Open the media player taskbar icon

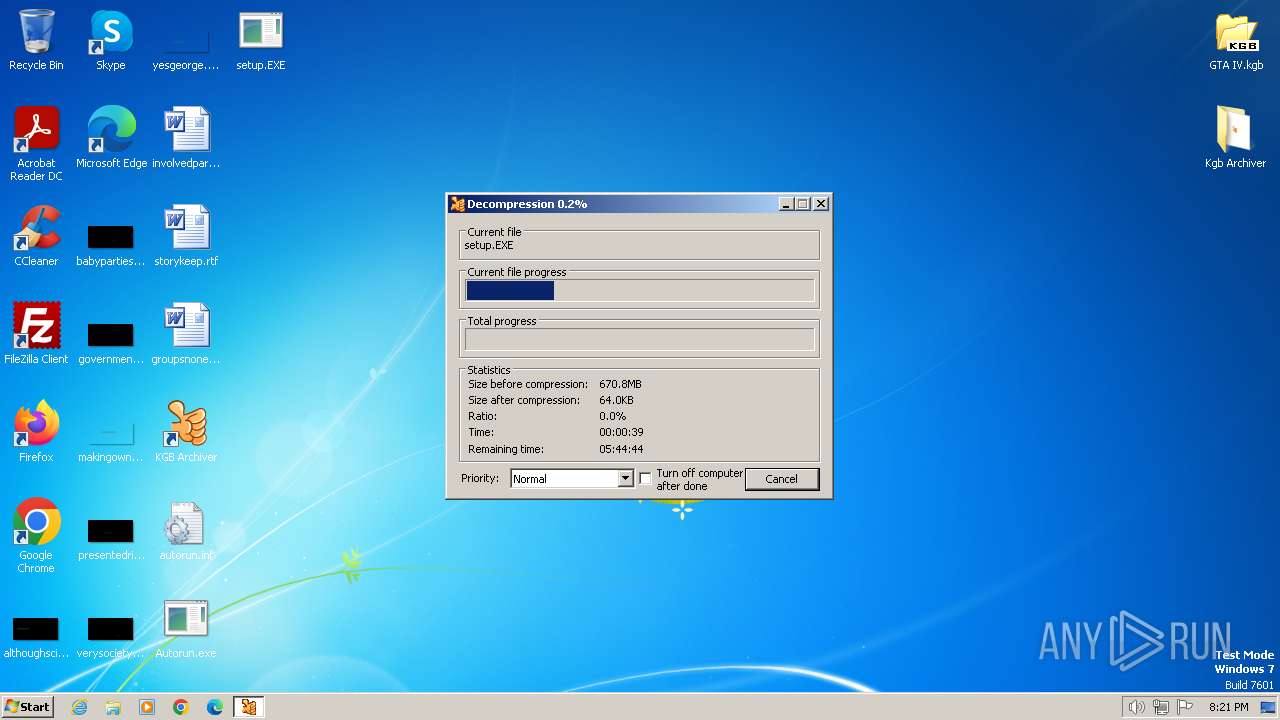[147, 707]
